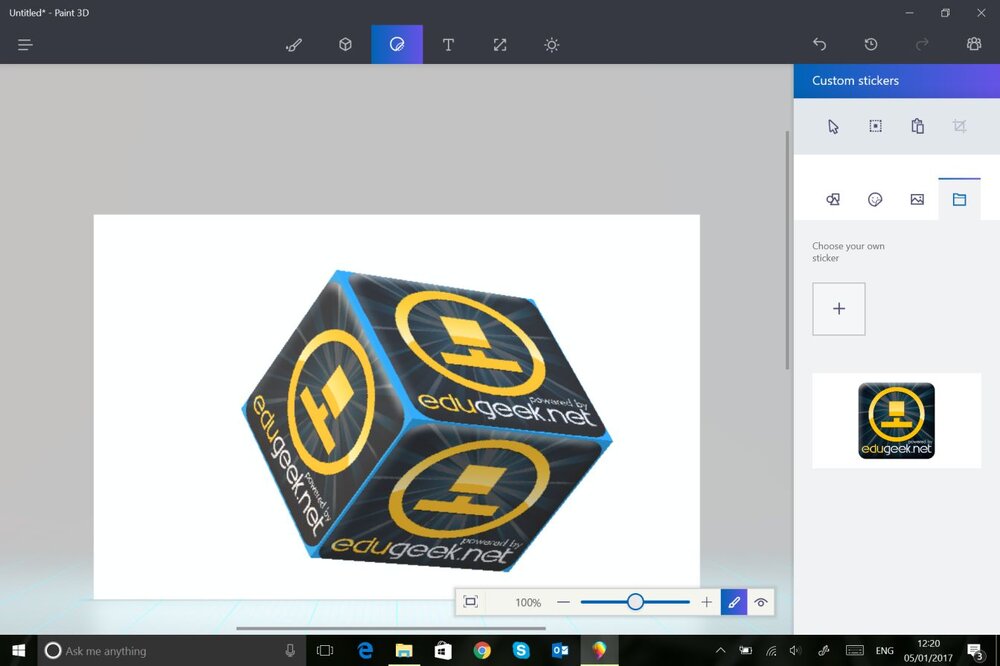Click the horizontal canvas scrollbar

coord(390,628)
